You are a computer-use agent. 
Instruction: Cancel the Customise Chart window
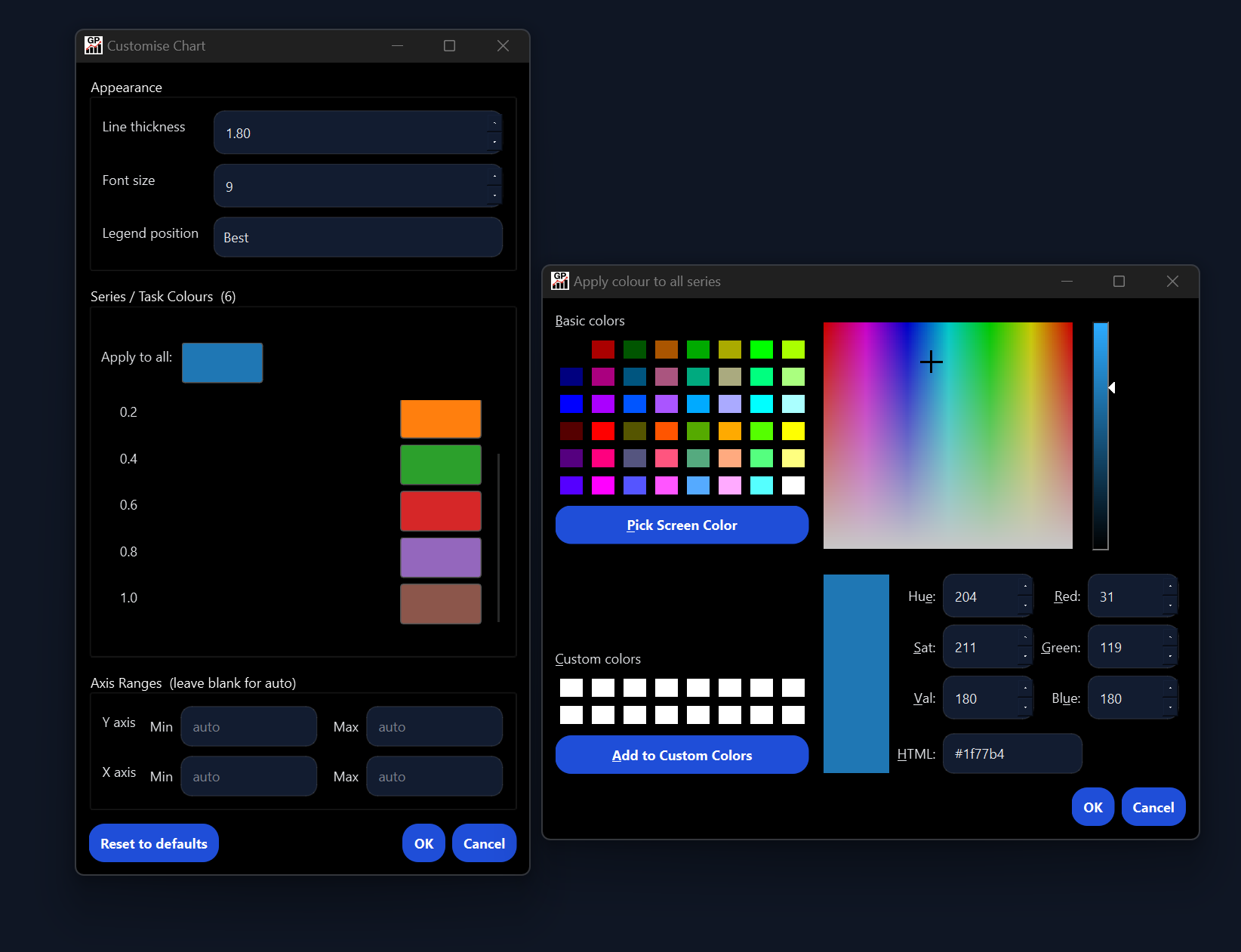484,843
